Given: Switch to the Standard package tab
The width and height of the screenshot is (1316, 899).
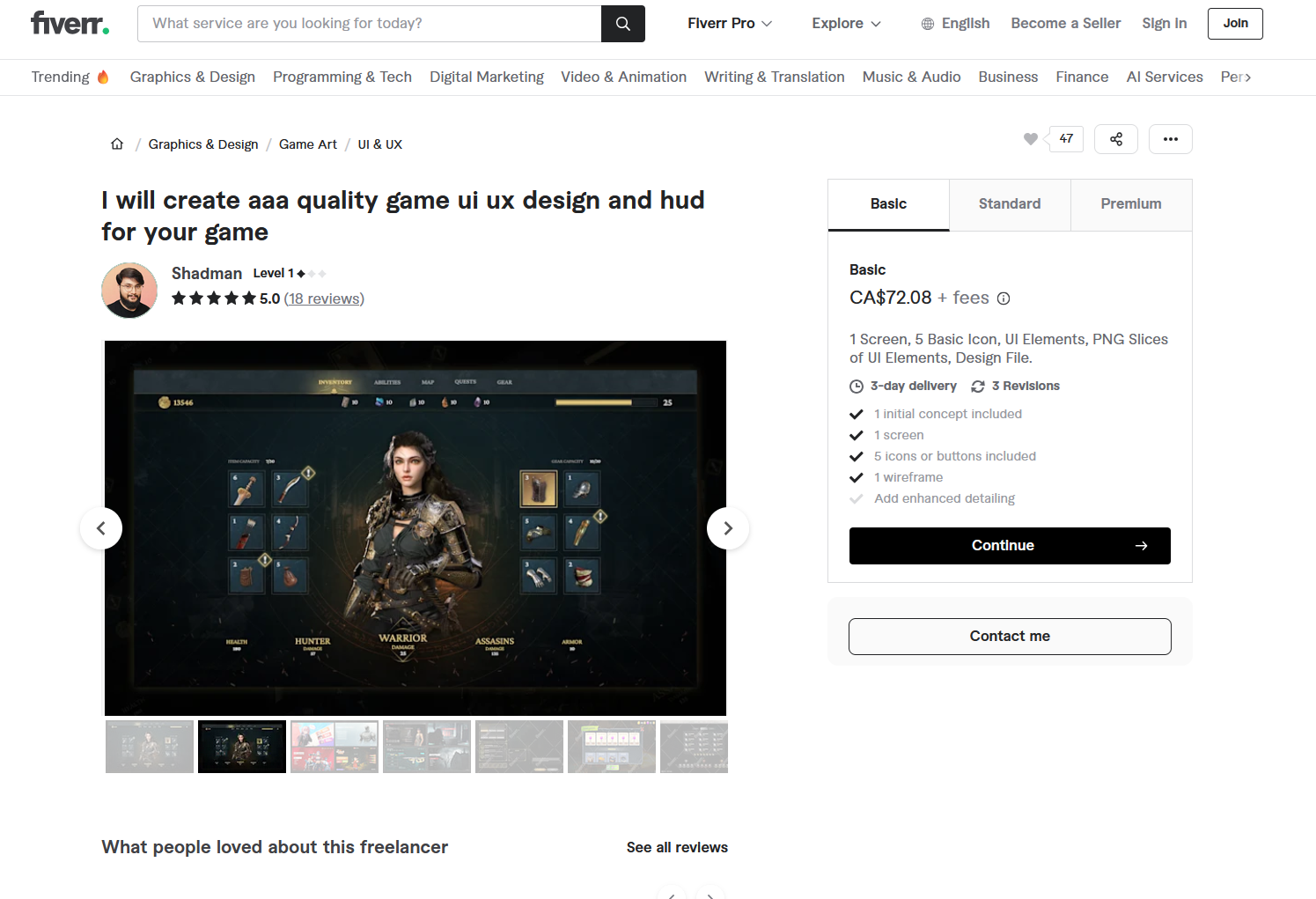Looking at the screenshot, I should [x=1010, y=204].
